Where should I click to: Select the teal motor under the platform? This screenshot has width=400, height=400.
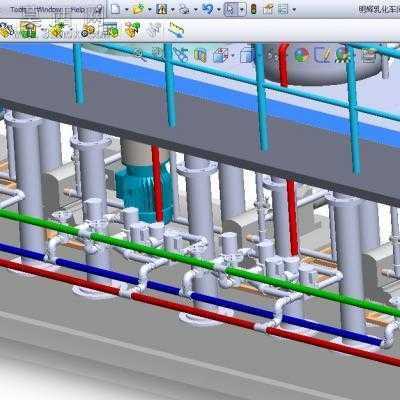point(144,192)
